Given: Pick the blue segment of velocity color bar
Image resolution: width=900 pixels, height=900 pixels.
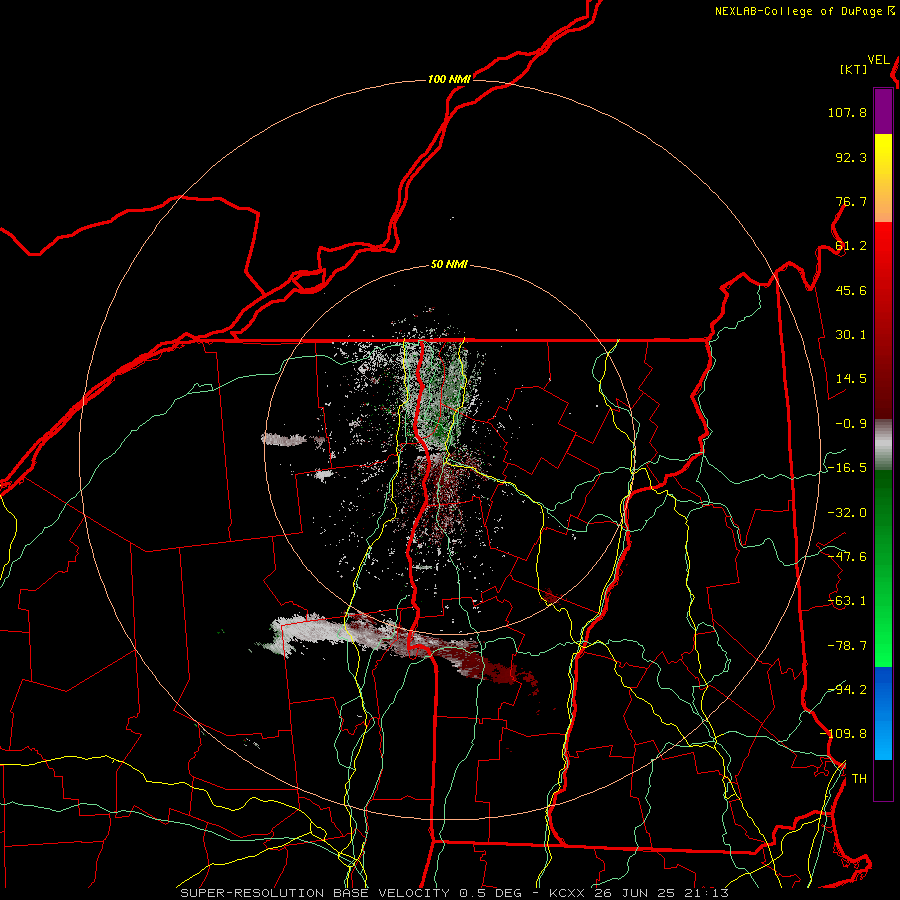Looking at the screenshot, I should point(883,713).
